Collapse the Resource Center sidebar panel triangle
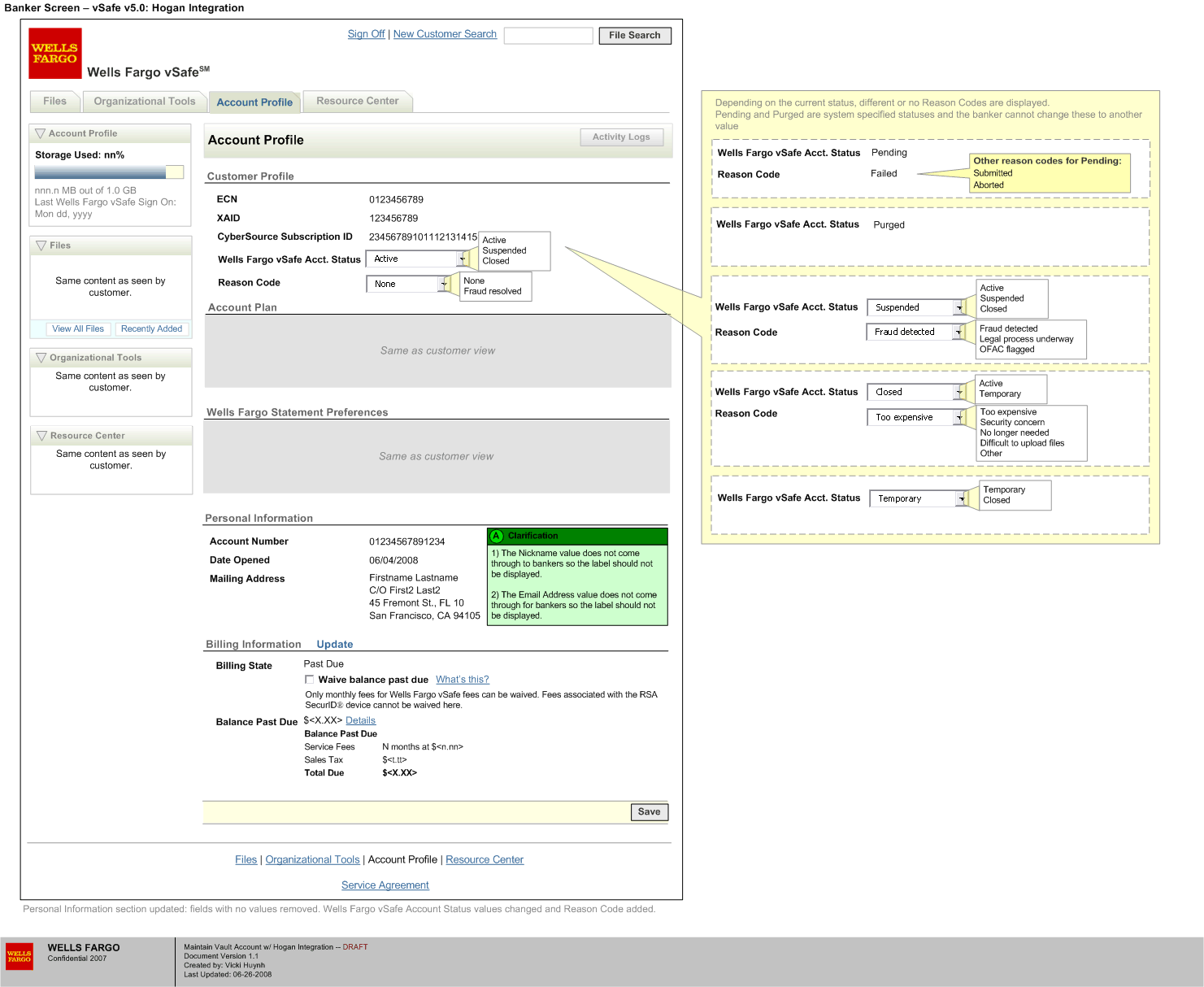 (41, 436)
